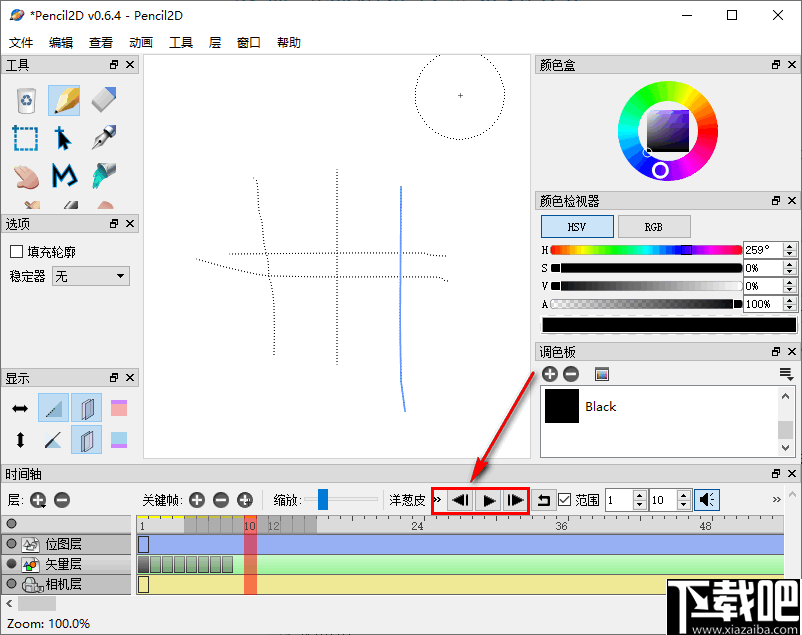Image resolution: width=802 pixels, height=635 pixels.
Task: Open the 动画 animation menu
Action: click(x=140, y=42)
